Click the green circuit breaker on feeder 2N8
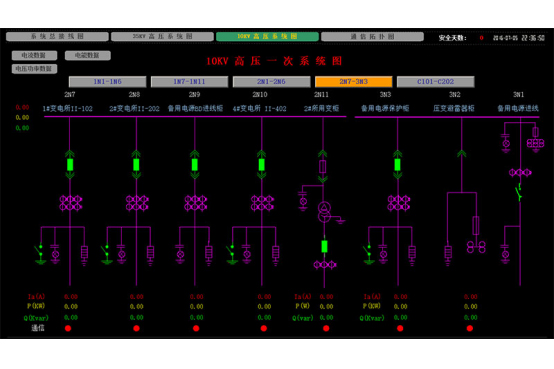This screenshot has height=369, width=554. (x=136, y=165)
